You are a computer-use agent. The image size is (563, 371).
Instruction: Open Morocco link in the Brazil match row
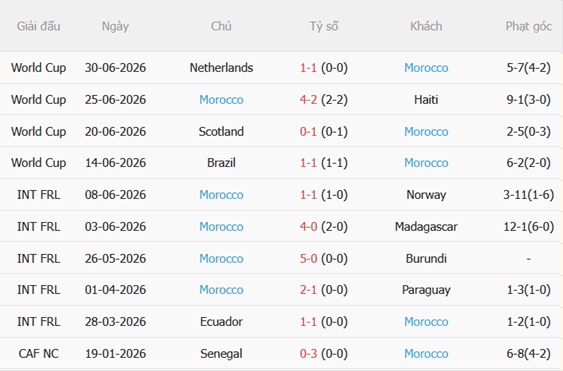[426, 163]
